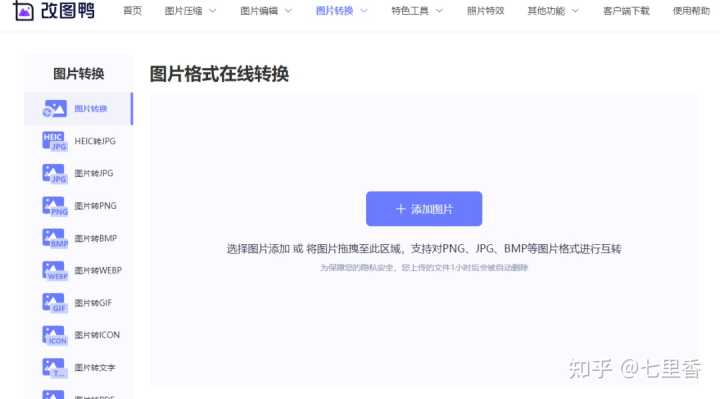Choose the 图片转WEBP sidebar label
Screen dimensions: 720x399
[x=98, y=270]
